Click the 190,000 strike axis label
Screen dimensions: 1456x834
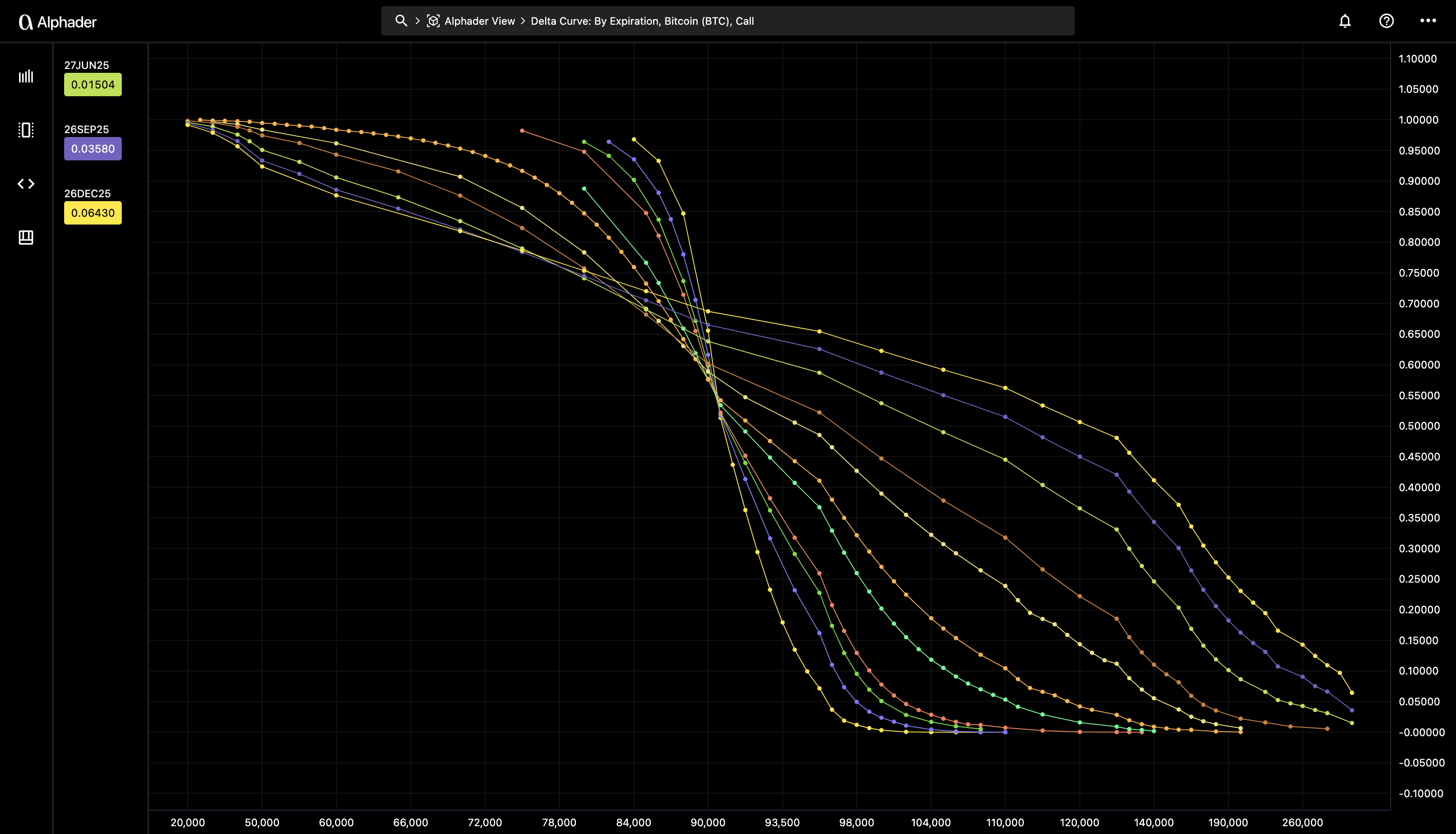1228,823
